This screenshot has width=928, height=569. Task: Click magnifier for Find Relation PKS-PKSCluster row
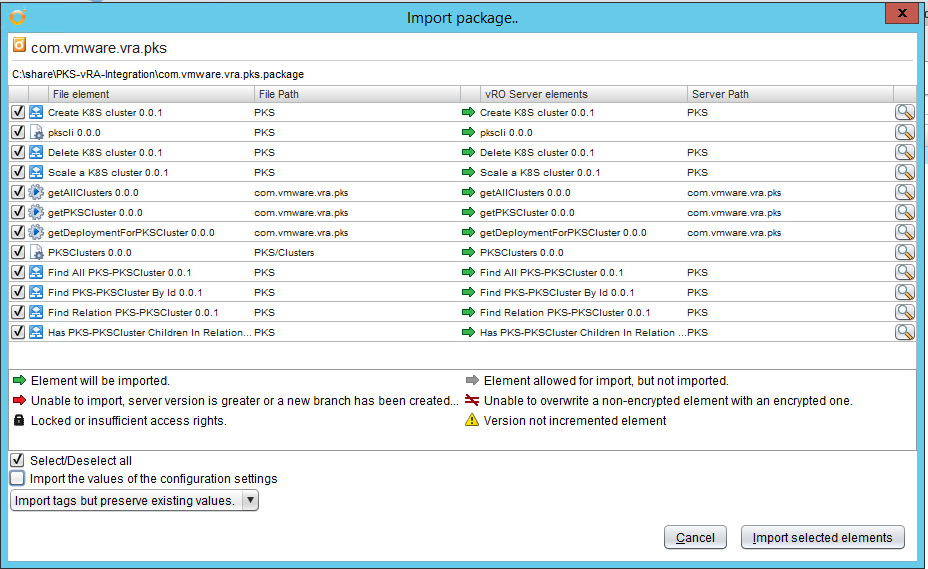tap(904, 312)
